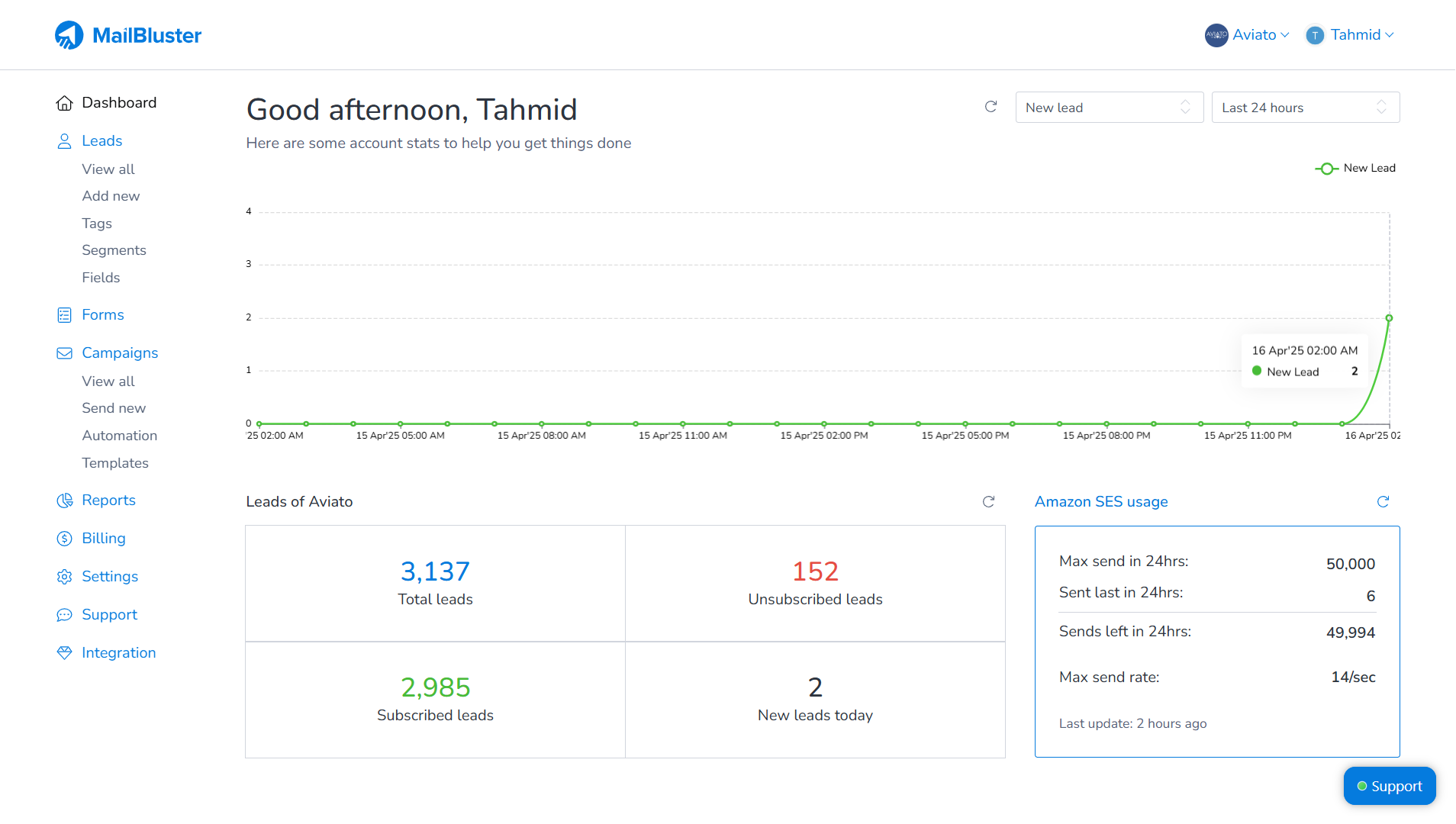Viewport: 1456px width, 824px height.
Task: Select the Billing dollar icon
Action: [64, 538]
